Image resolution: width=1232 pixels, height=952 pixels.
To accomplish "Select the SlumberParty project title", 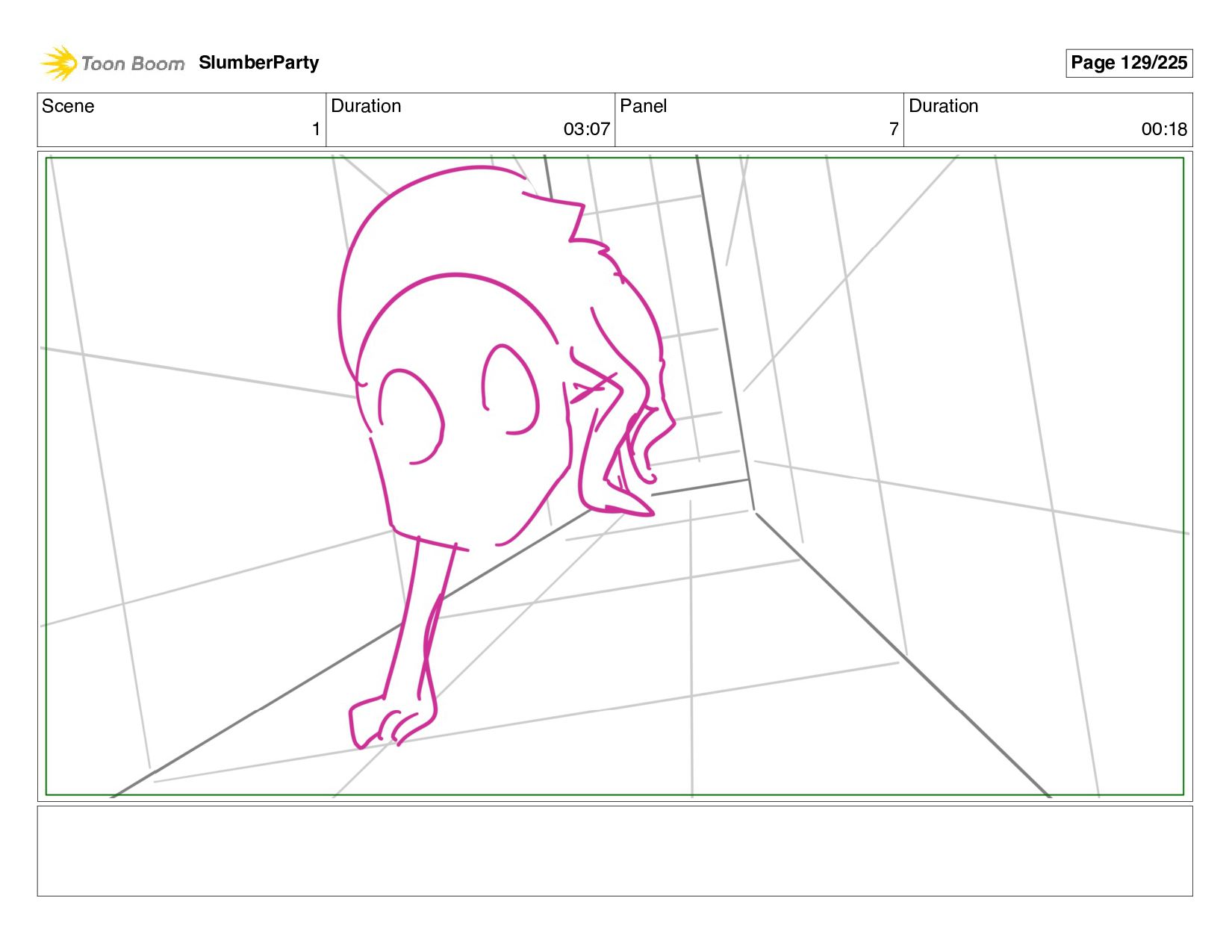I will click(x=258, y=63).
